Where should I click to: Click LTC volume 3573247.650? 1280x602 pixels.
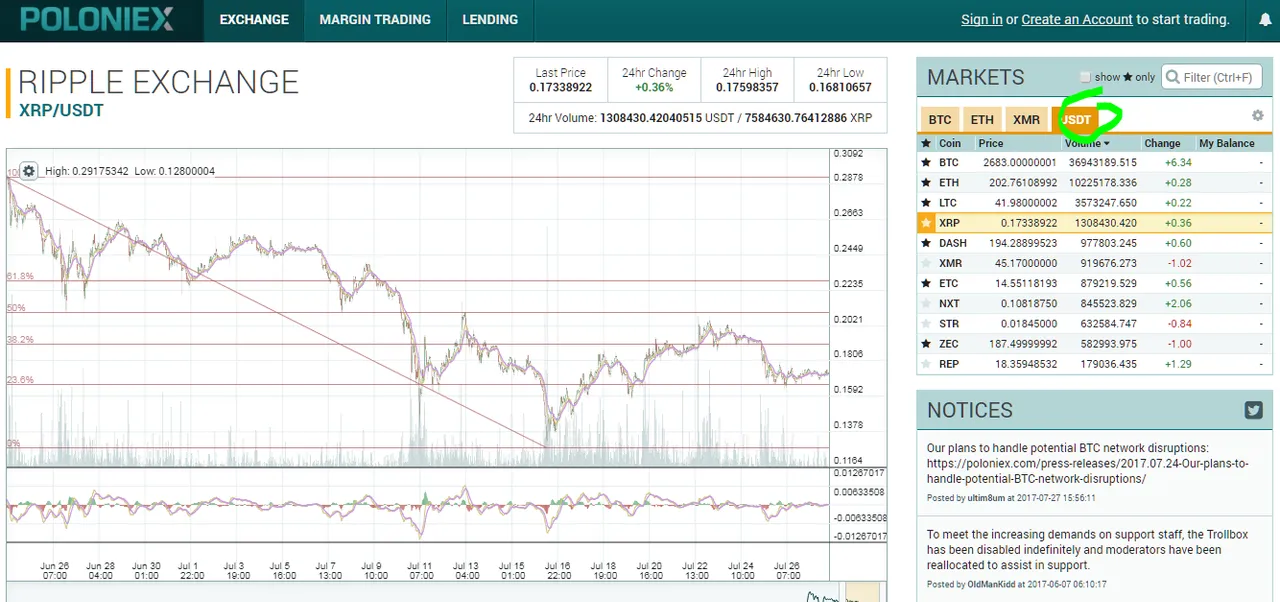[1106, 203]
